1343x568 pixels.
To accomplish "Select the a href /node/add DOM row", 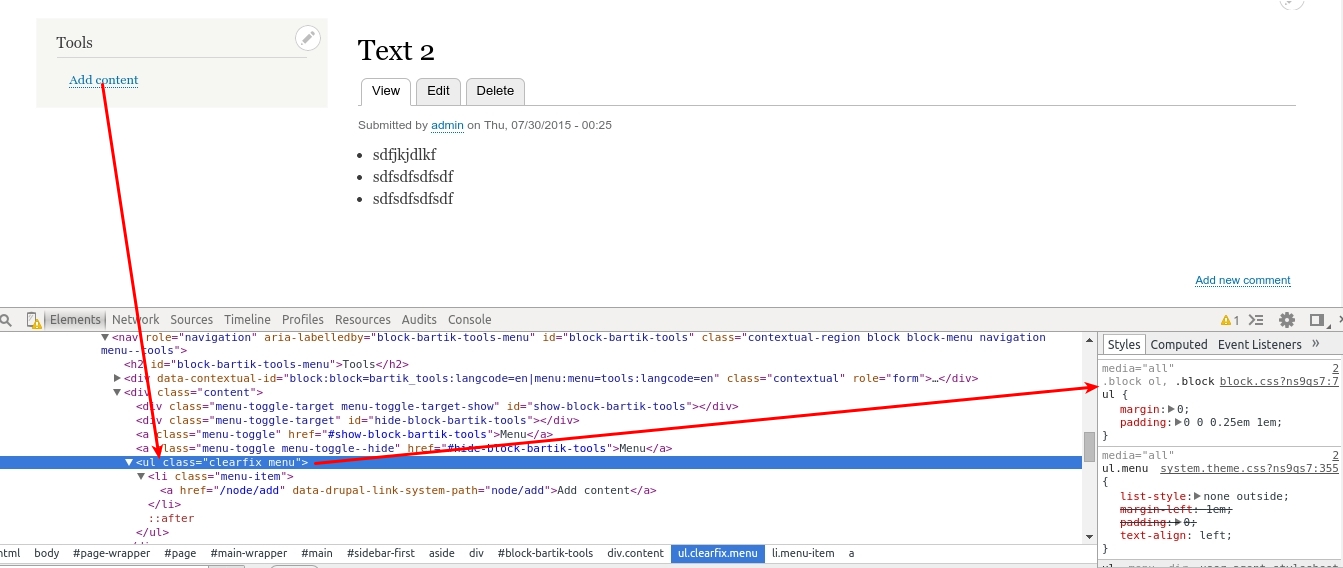I will 409,491.
